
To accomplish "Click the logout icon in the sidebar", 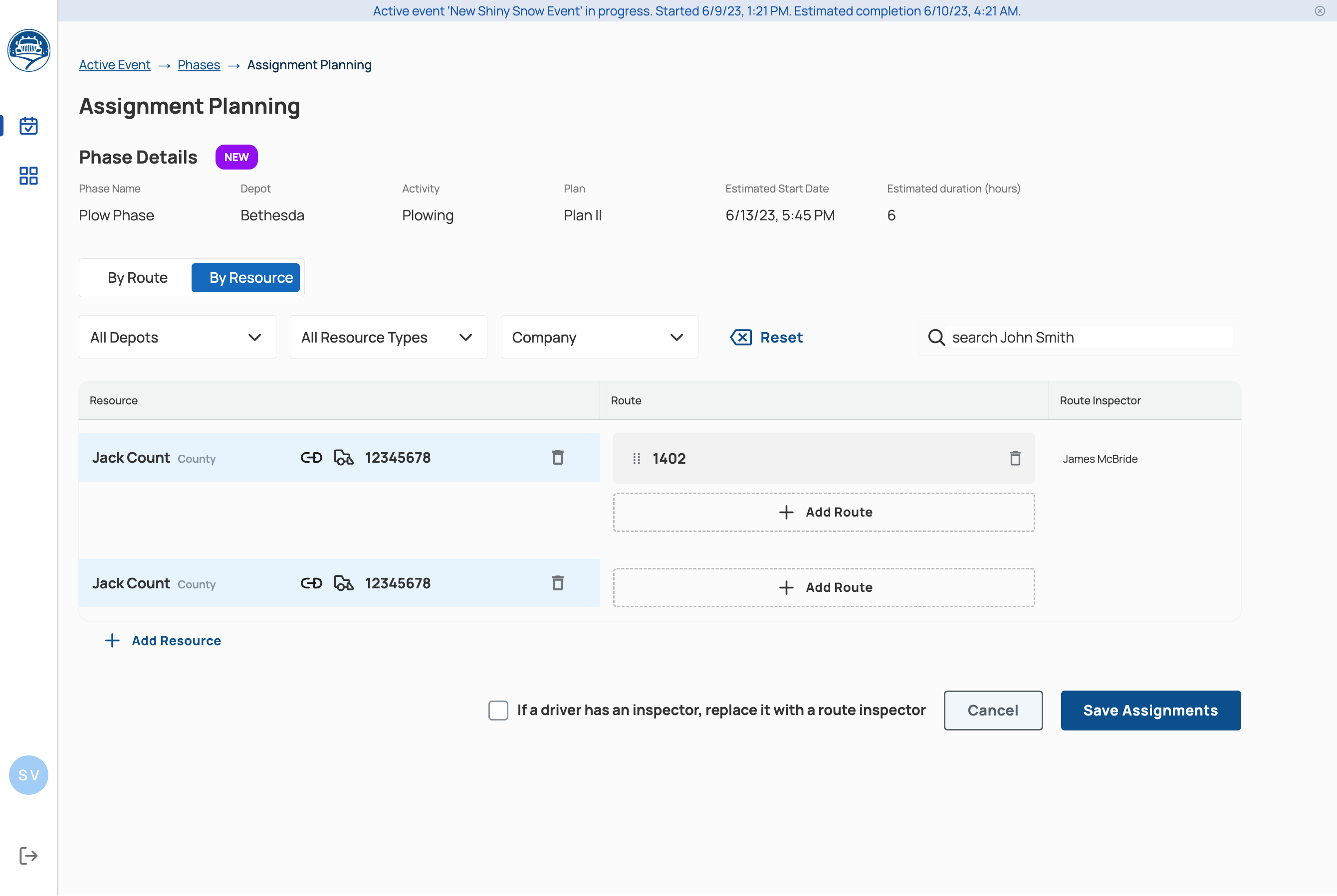I will 28,856.
